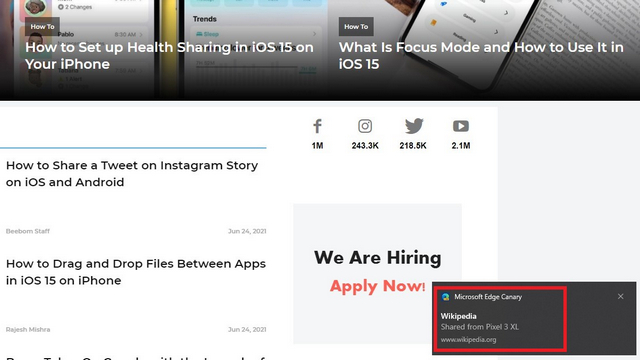Click author name Beebom Staff
Screen dimensions: 640x360
coord(28,231)
